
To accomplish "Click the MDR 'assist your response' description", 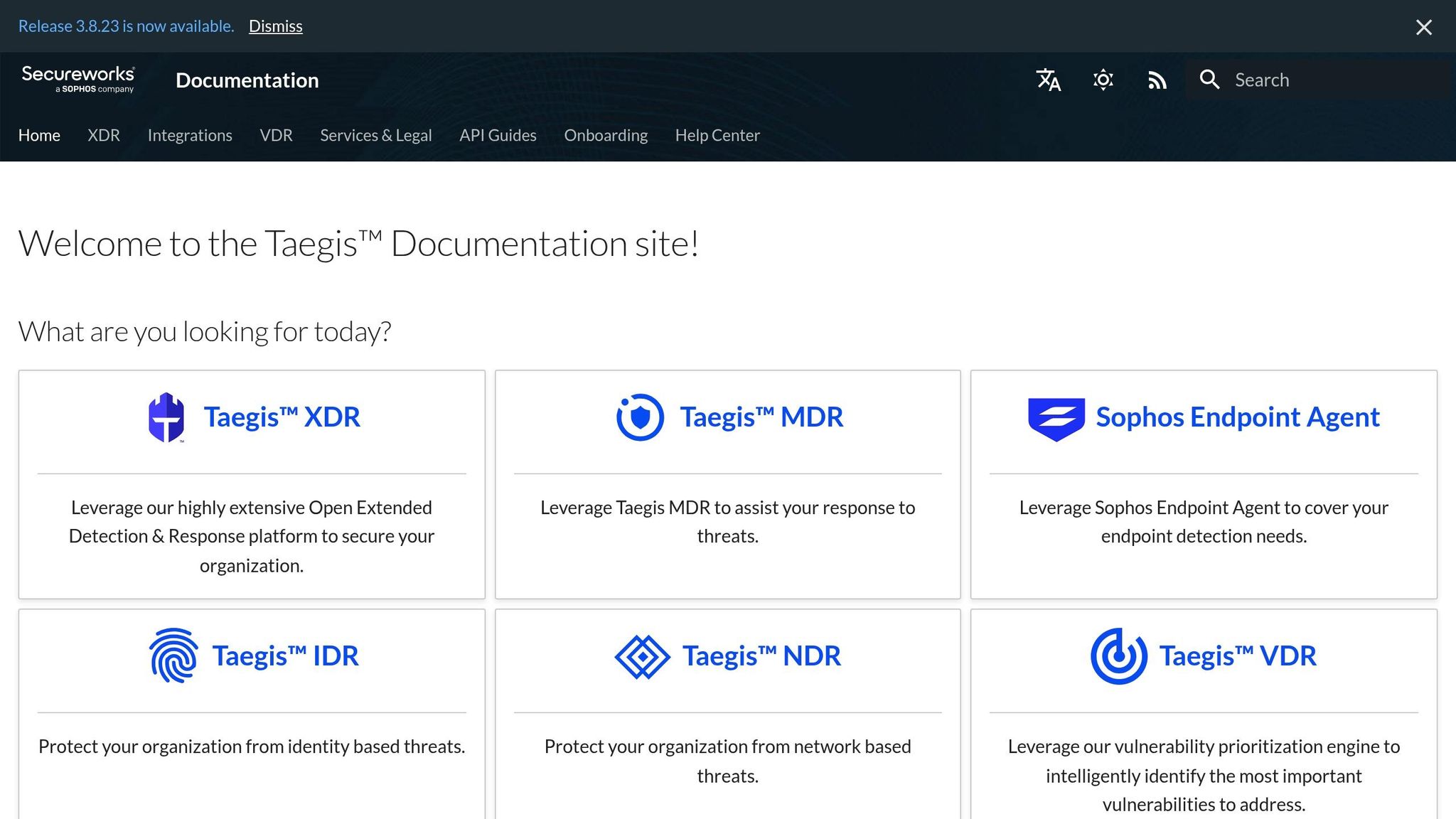I will pyautogui.click(x=728, y=522).
